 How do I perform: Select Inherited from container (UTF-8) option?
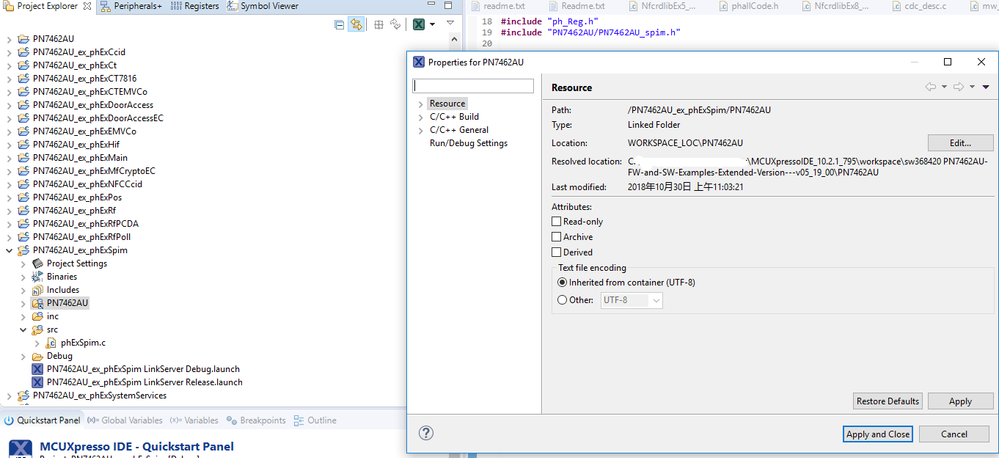(x=562, y=282)
